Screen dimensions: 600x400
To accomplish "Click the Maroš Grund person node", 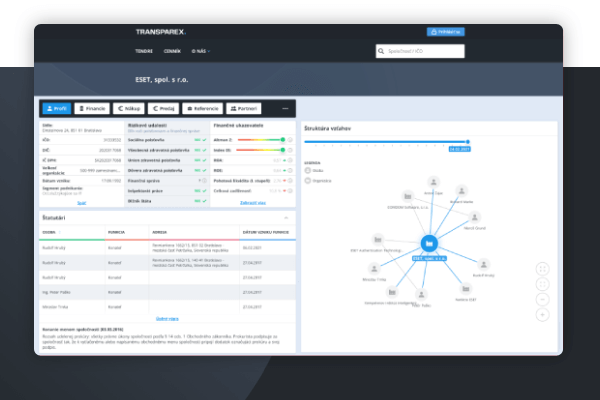I will click(x=474, y=217).
